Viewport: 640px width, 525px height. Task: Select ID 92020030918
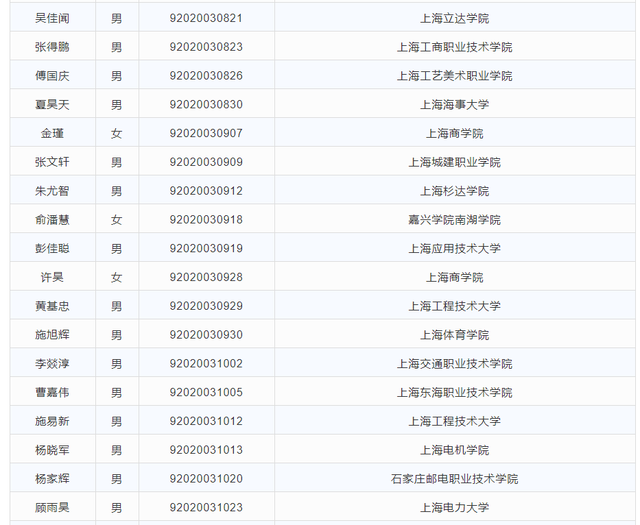click(206, 220)
